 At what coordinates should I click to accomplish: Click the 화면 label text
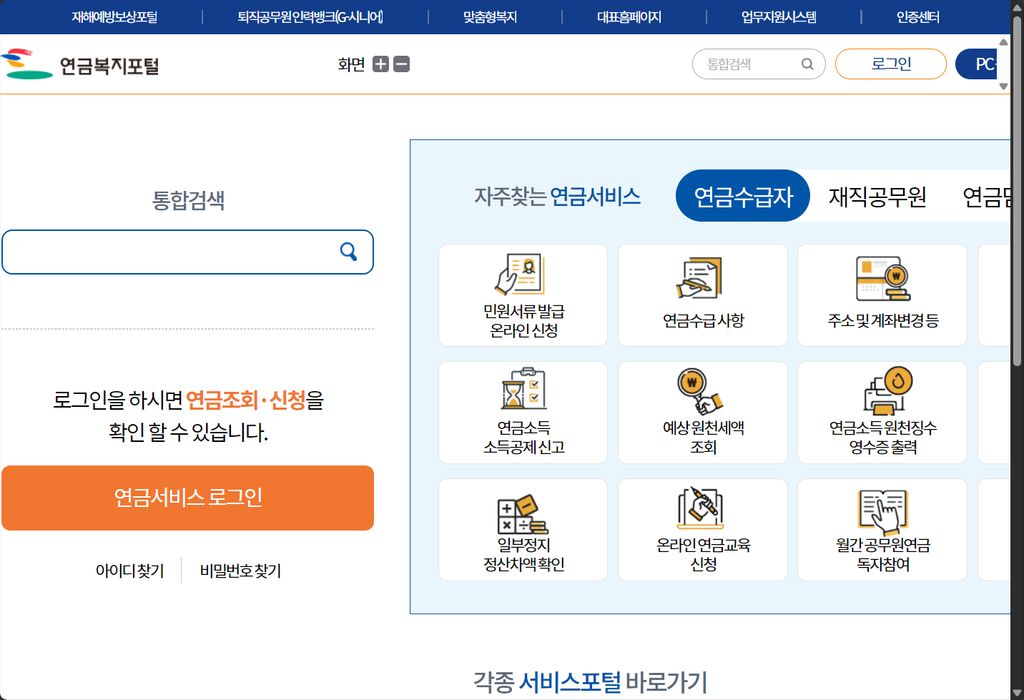351,64
